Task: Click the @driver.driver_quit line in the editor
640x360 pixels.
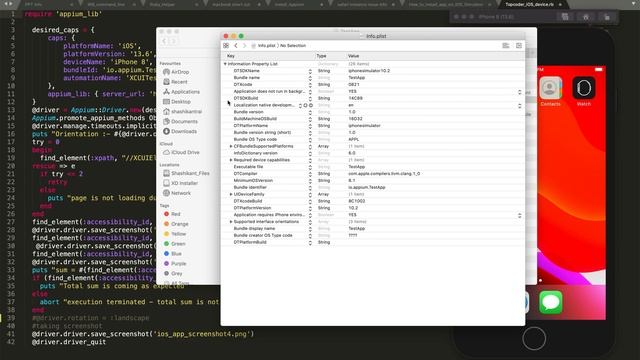Action: (x=69, y=342)
